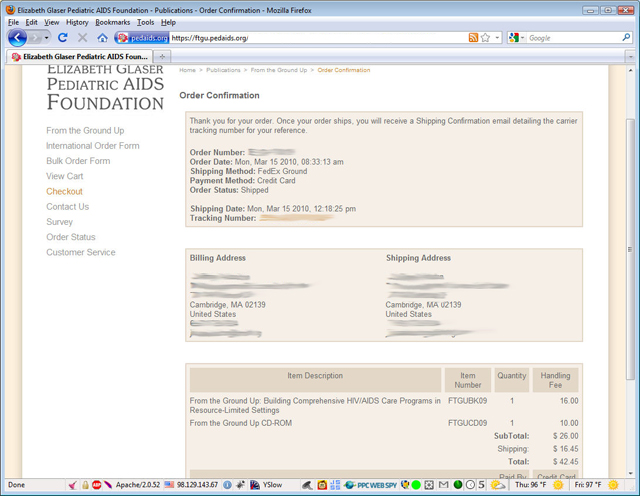640x496 pixels.
Task: Open the Bulk Order Form link
Action: click(78, 161)
